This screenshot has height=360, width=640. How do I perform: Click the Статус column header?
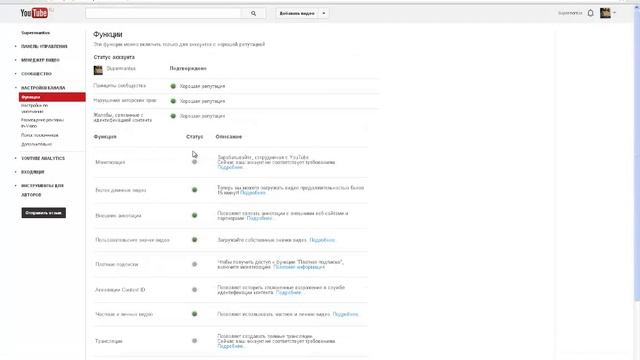click(195, 137)
